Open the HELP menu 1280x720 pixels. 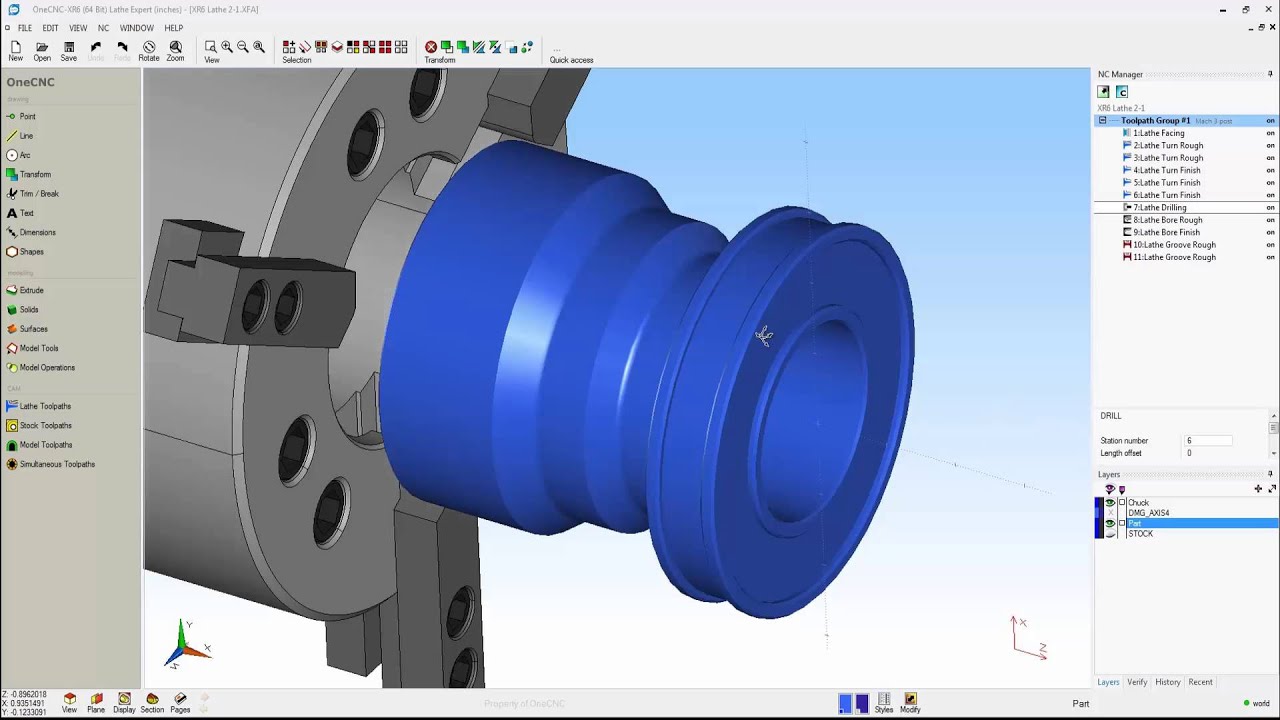point(173,28)
